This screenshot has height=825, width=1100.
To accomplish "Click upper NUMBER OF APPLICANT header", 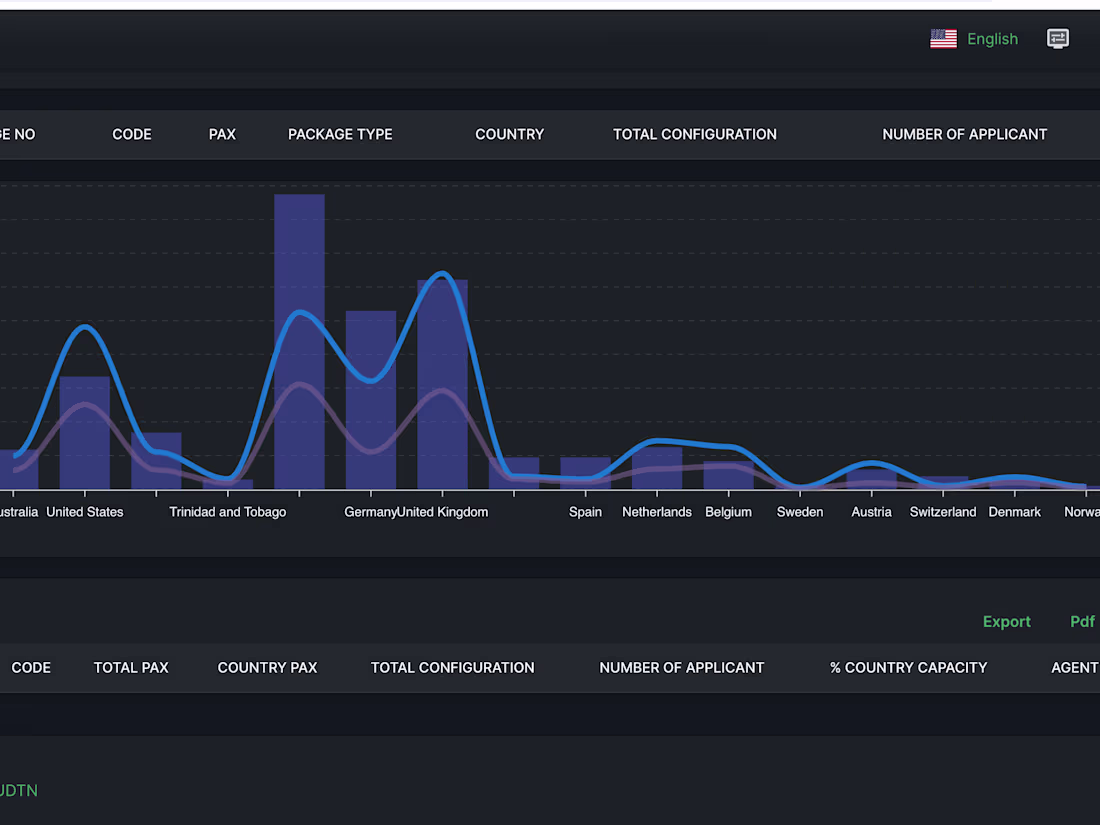I will click(x=965, y=134).
